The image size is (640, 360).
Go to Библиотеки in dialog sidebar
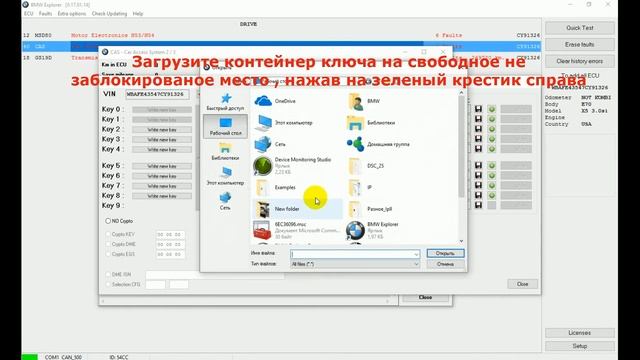[x=225, y=151]
